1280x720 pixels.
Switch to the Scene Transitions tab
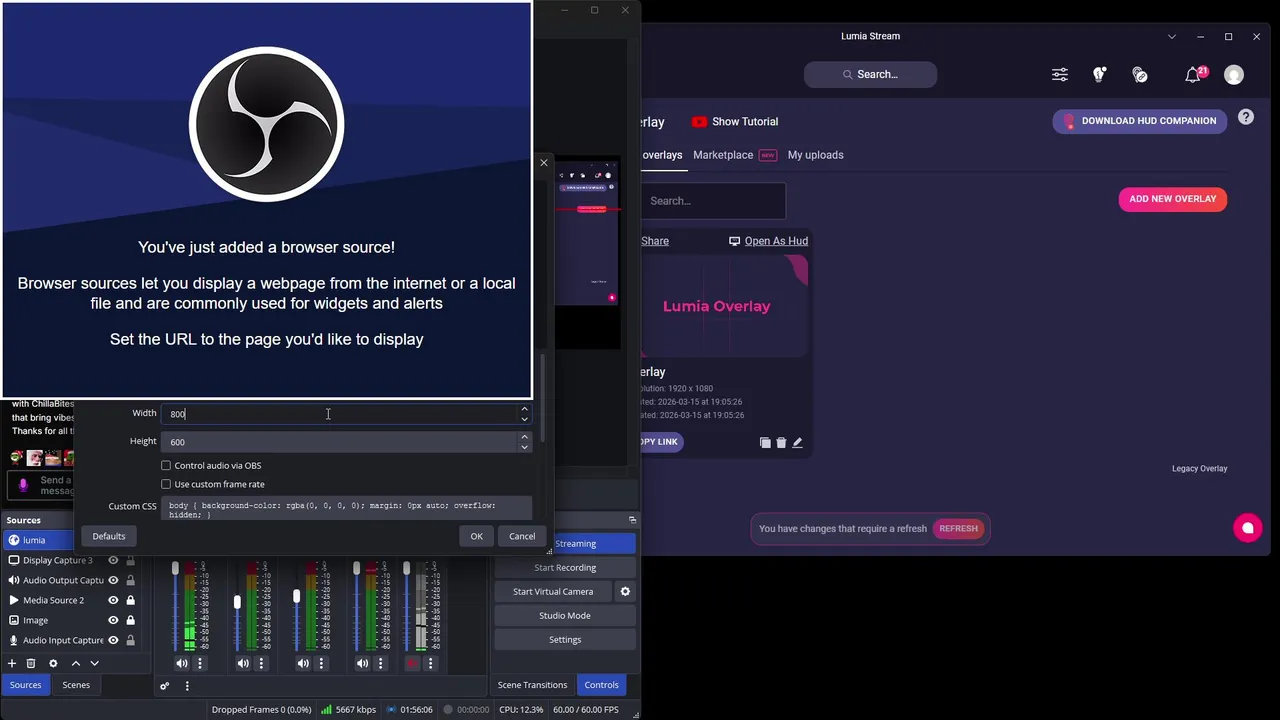[532, 685]
